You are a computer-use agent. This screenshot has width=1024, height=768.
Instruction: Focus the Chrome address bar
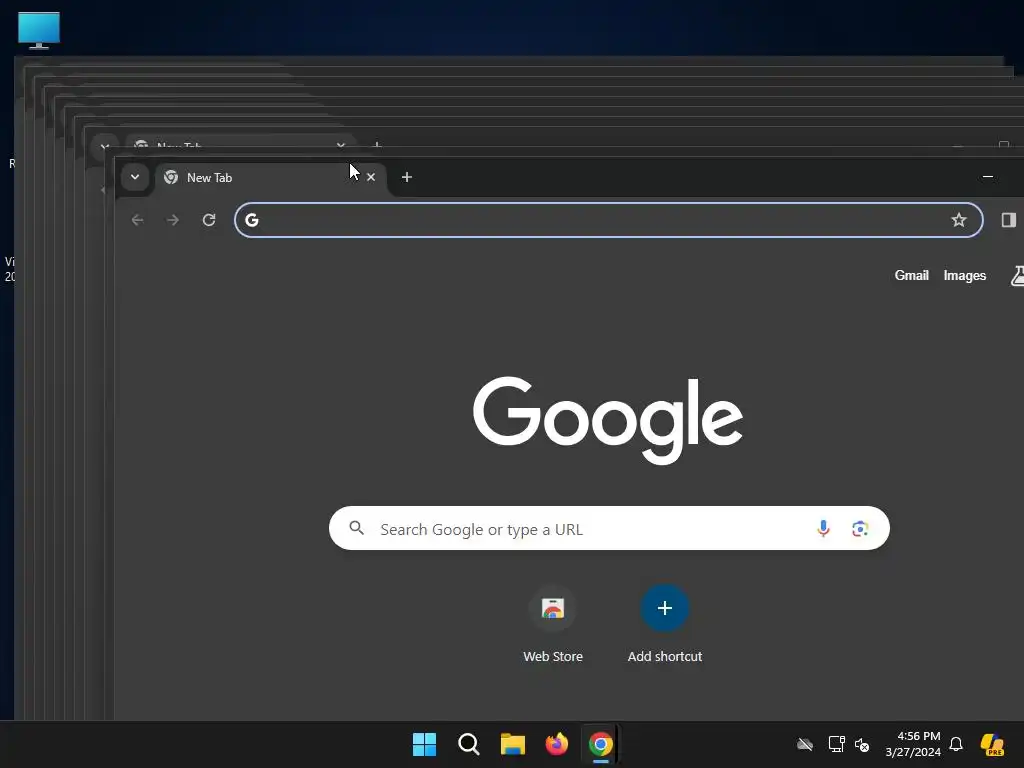tap(609, 220)
